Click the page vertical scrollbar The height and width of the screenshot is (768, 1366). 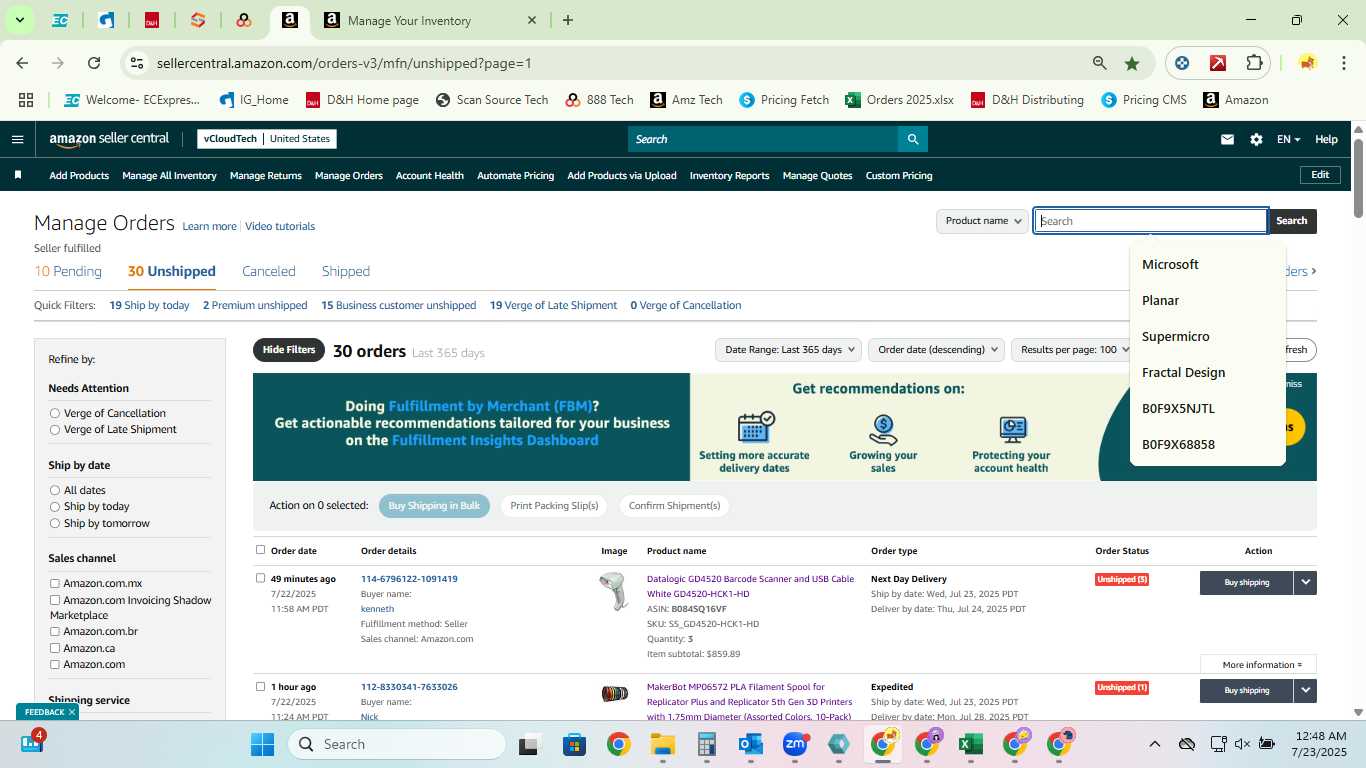pyautogui.click(x=1358, y=176)
